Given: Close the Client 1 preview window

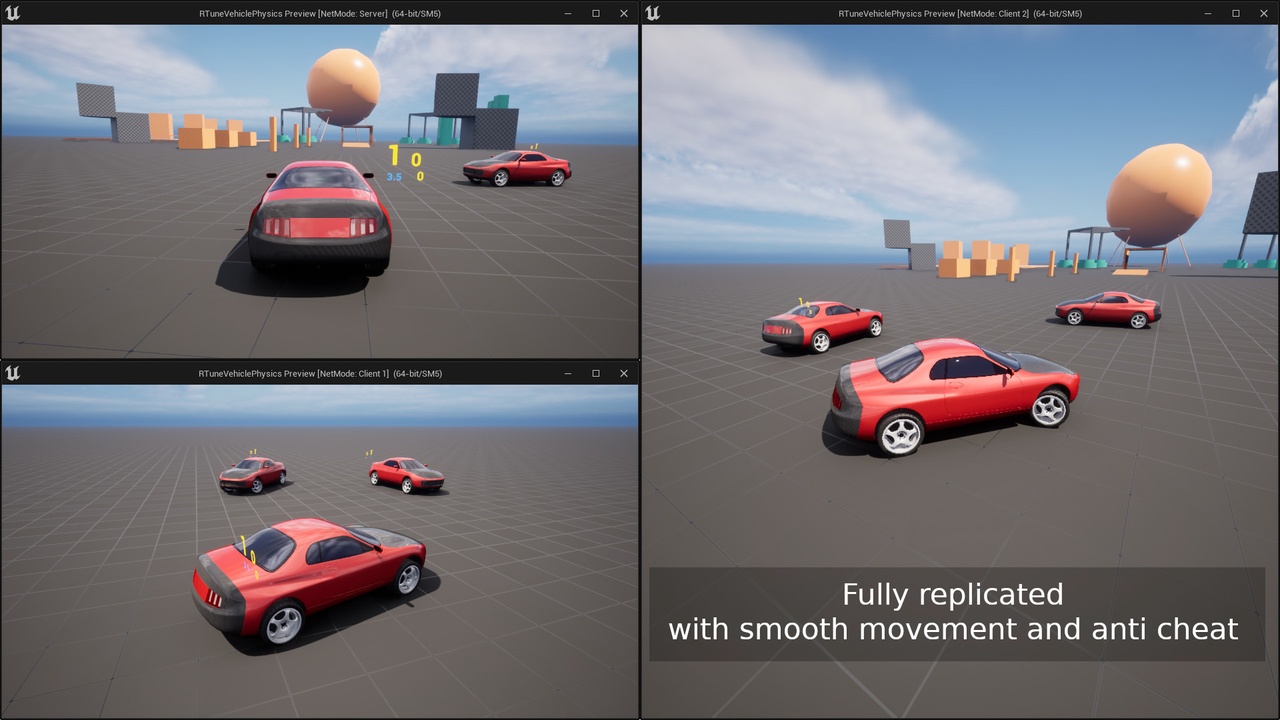Looking at the screenshot, I should (x=624, y=373).
